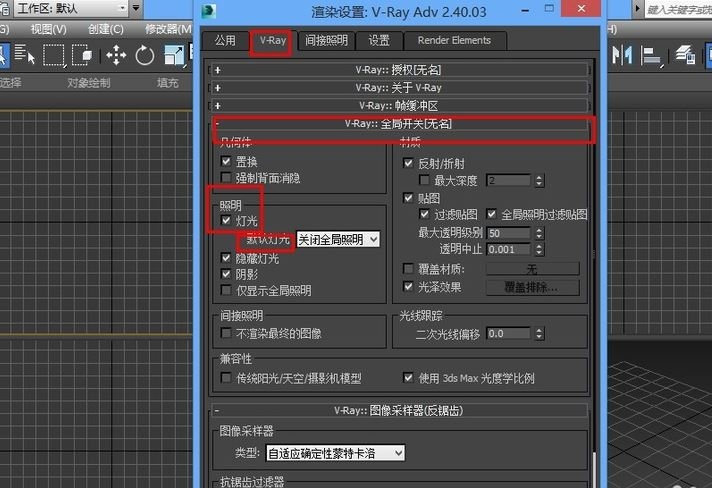Enable 强制背面消隐 checkbox

tap(226, 177)
